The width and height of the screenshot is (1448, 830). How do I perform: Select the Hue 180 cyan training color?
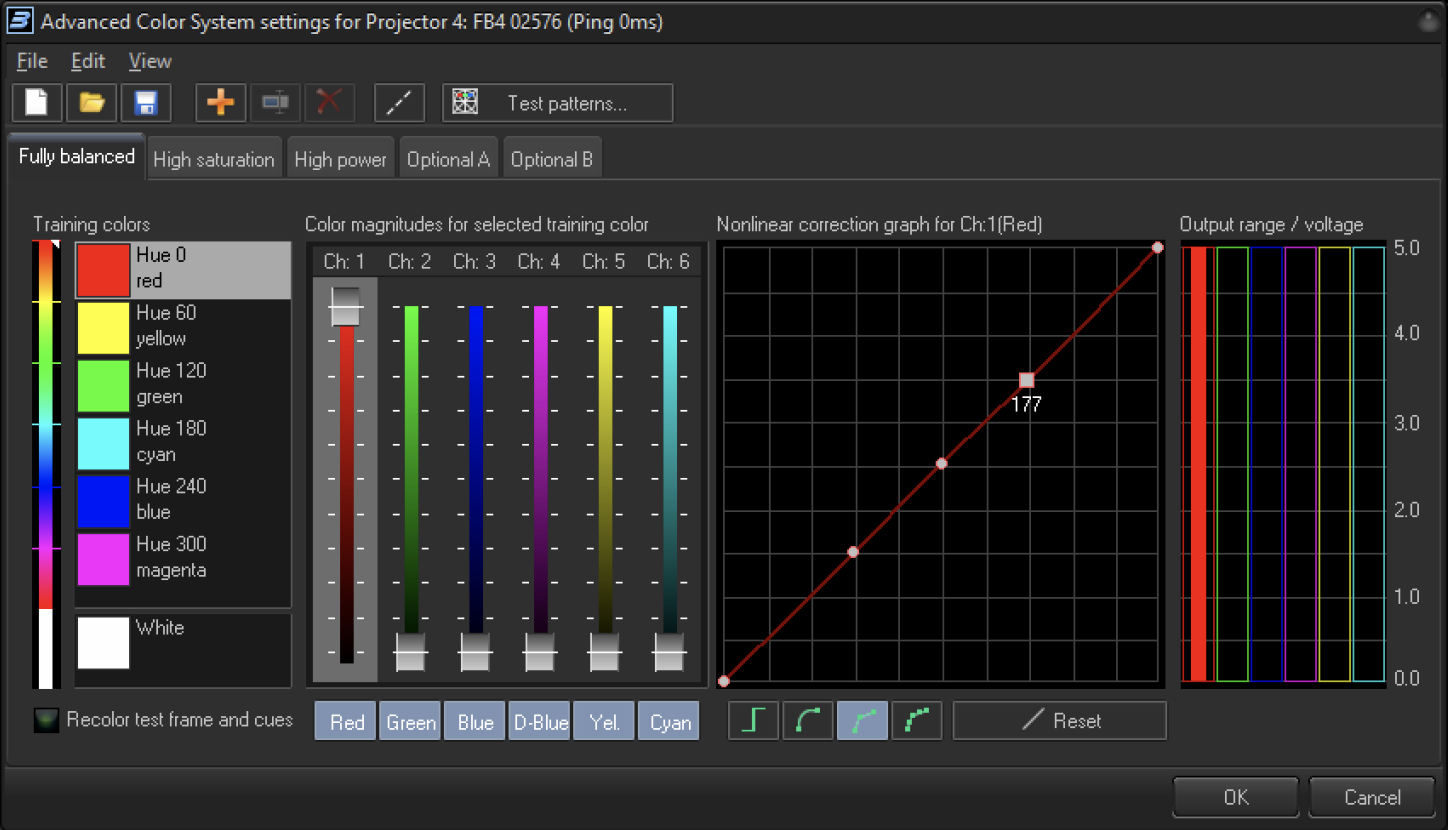tap(182, 442)
